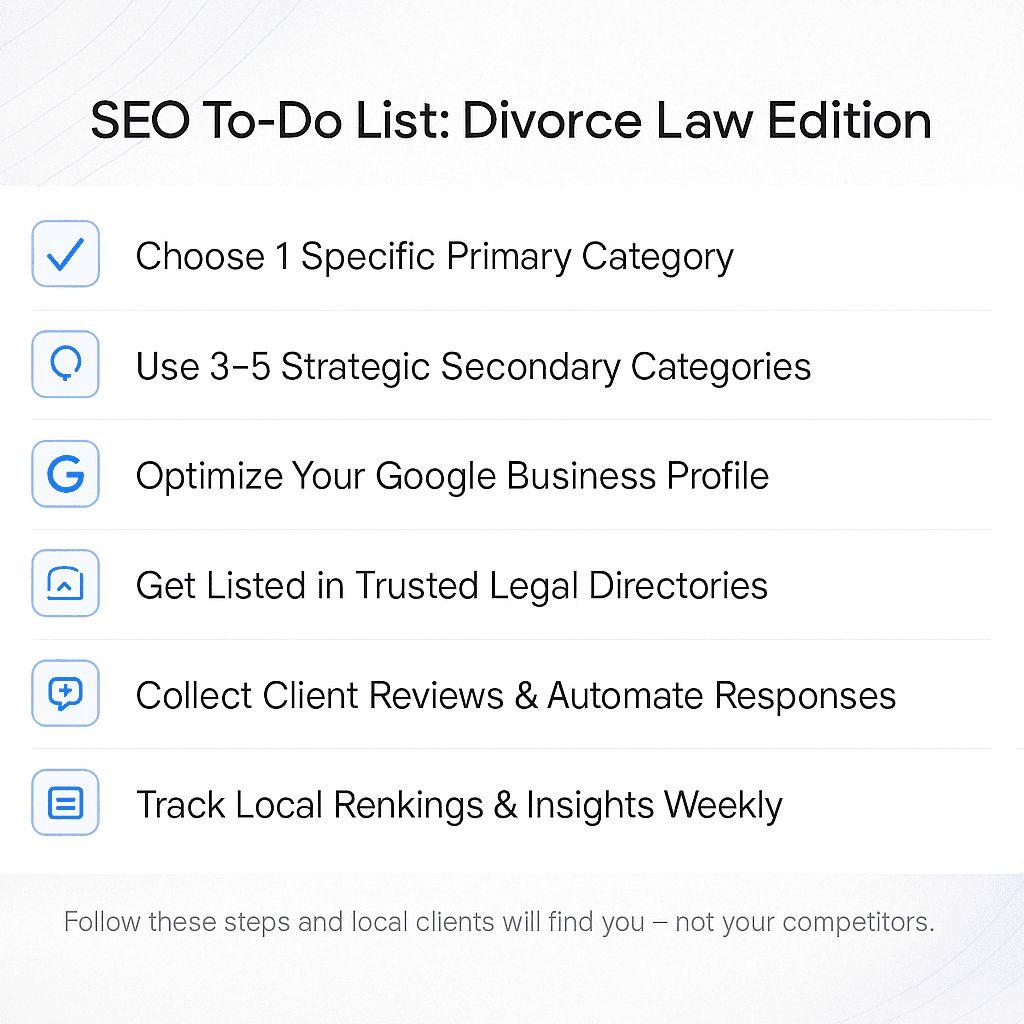The height and width of the screenshot is (1024, 1024).
Task: Click the 'SEO To-Do List: Divorce Law Edition' title
Action: pyautogui.click(x=511, y=121)
